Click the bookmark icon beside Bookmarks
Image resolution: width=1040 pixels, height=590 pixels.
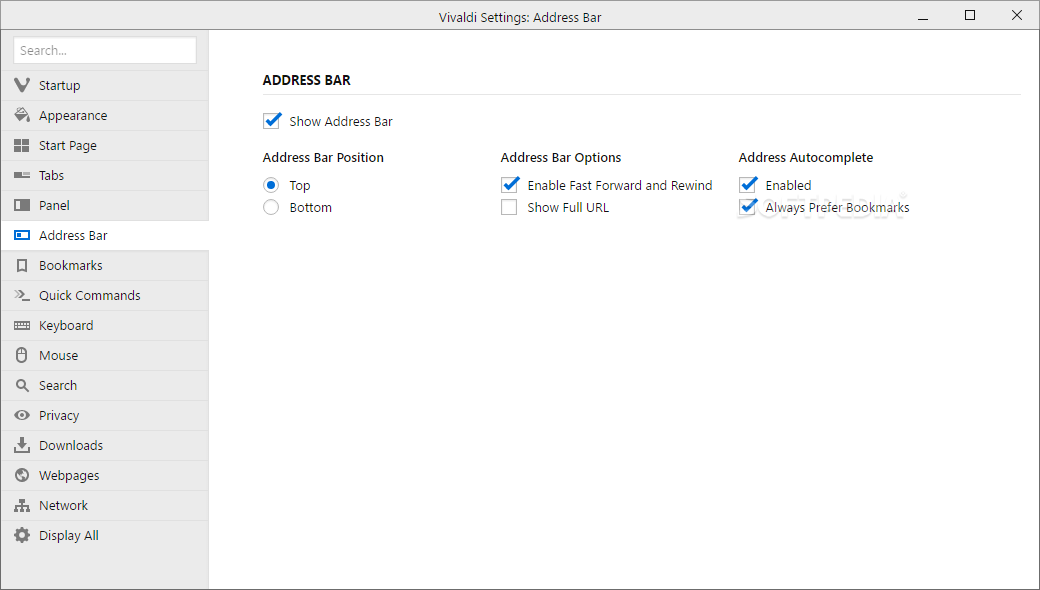coord(22,265)
